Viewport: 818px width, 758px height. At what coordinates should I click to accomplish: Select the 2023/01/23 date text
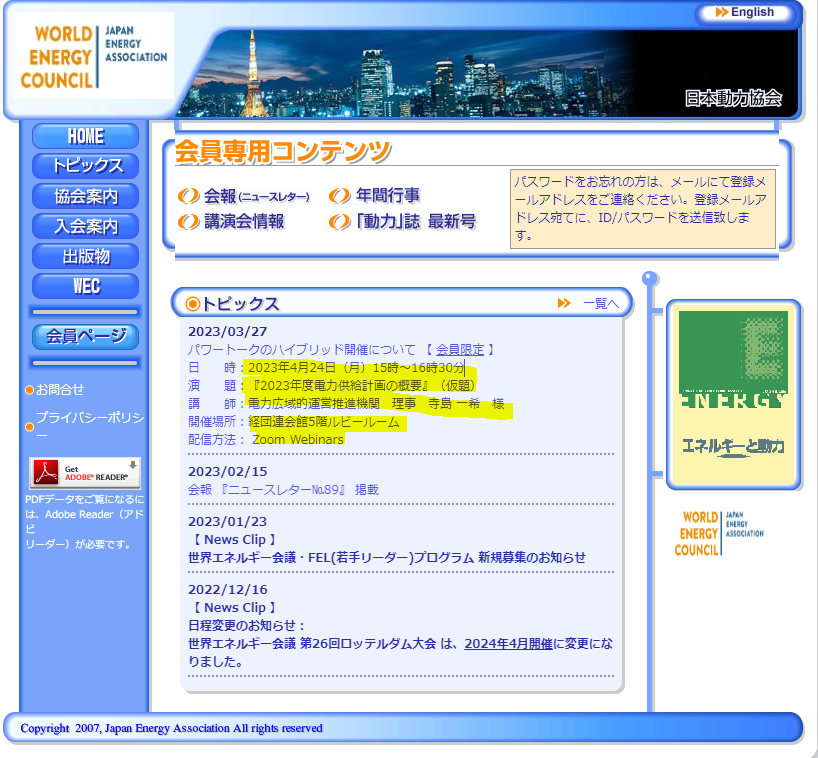[227, 522]
